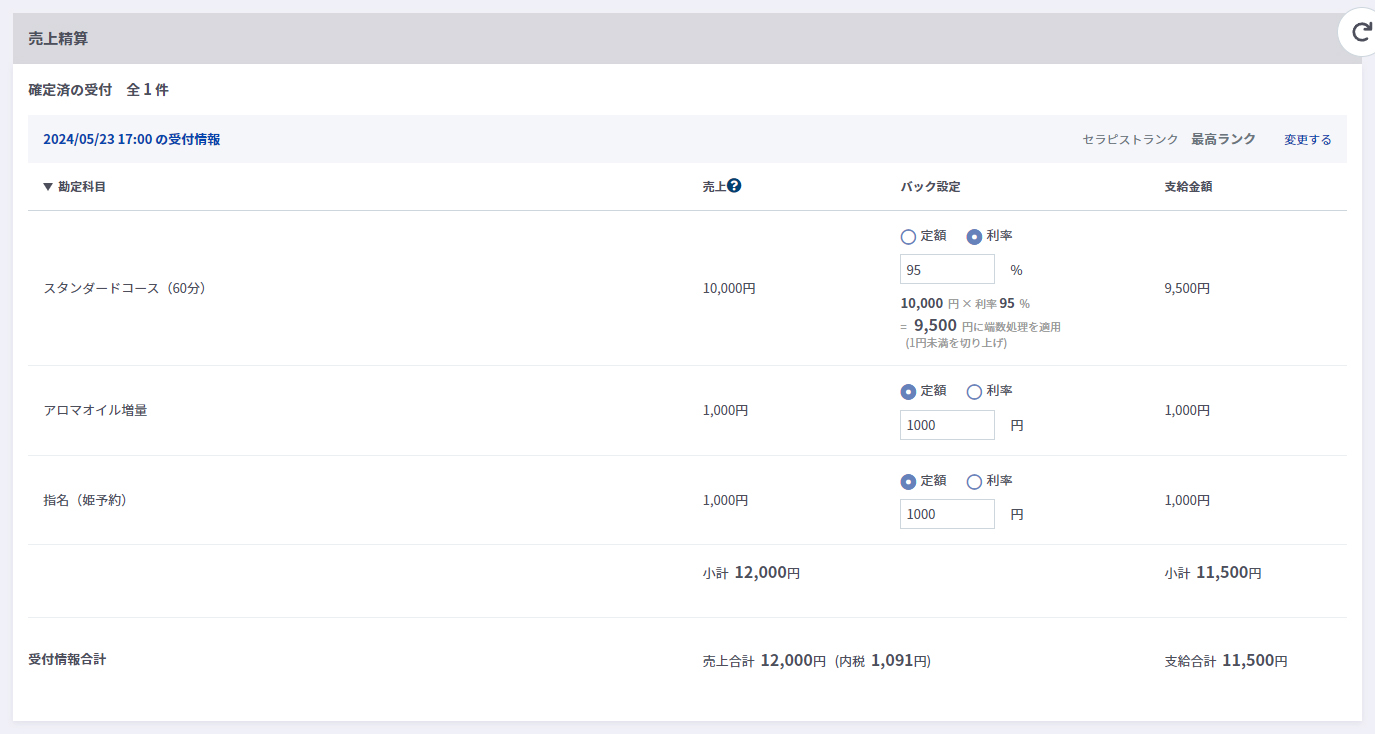Select 定額 radio for アロマオイル増量
1375x734 pixels.
(908, 392)
